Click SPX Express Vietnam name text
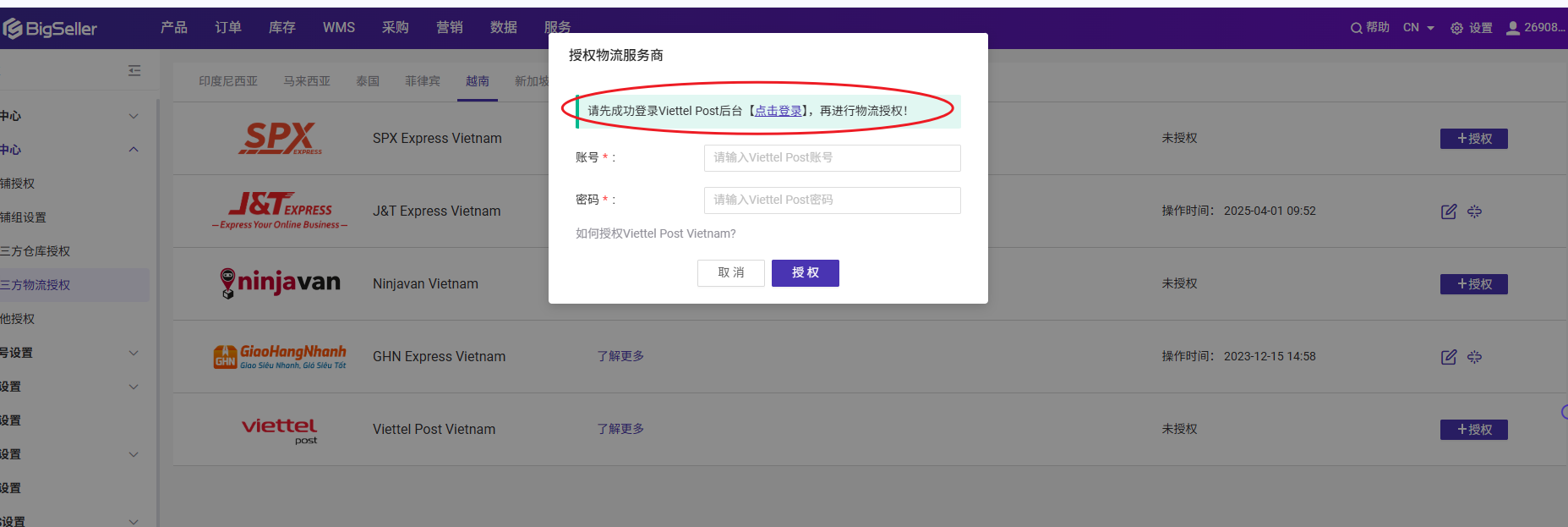The height and width of the screenshot is (527, 1568). pos(437,139)
